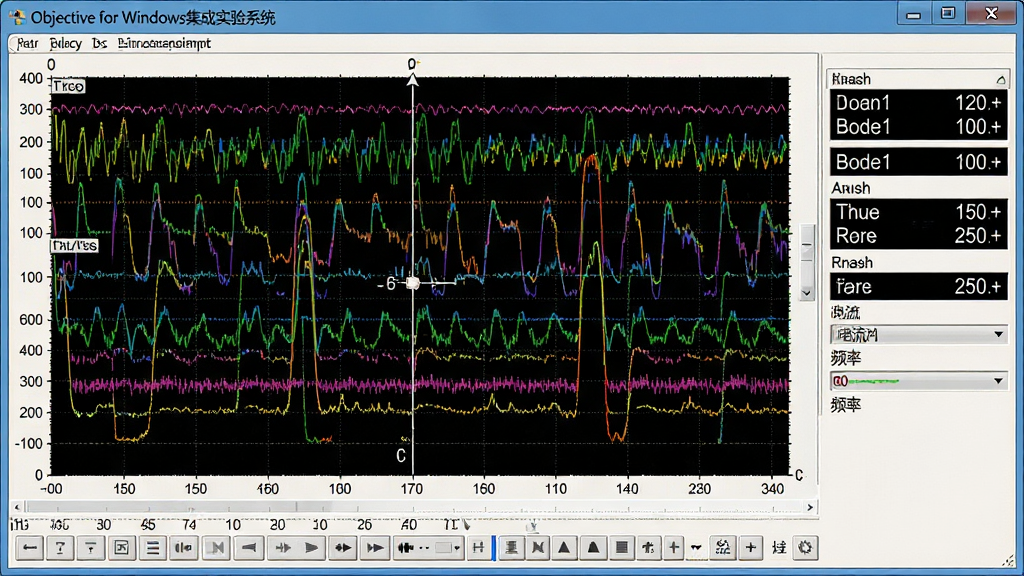1024x576 pixels.
Task: Click the small down-arrow in the bottom toolbar
Action: [x=696, y=547]
